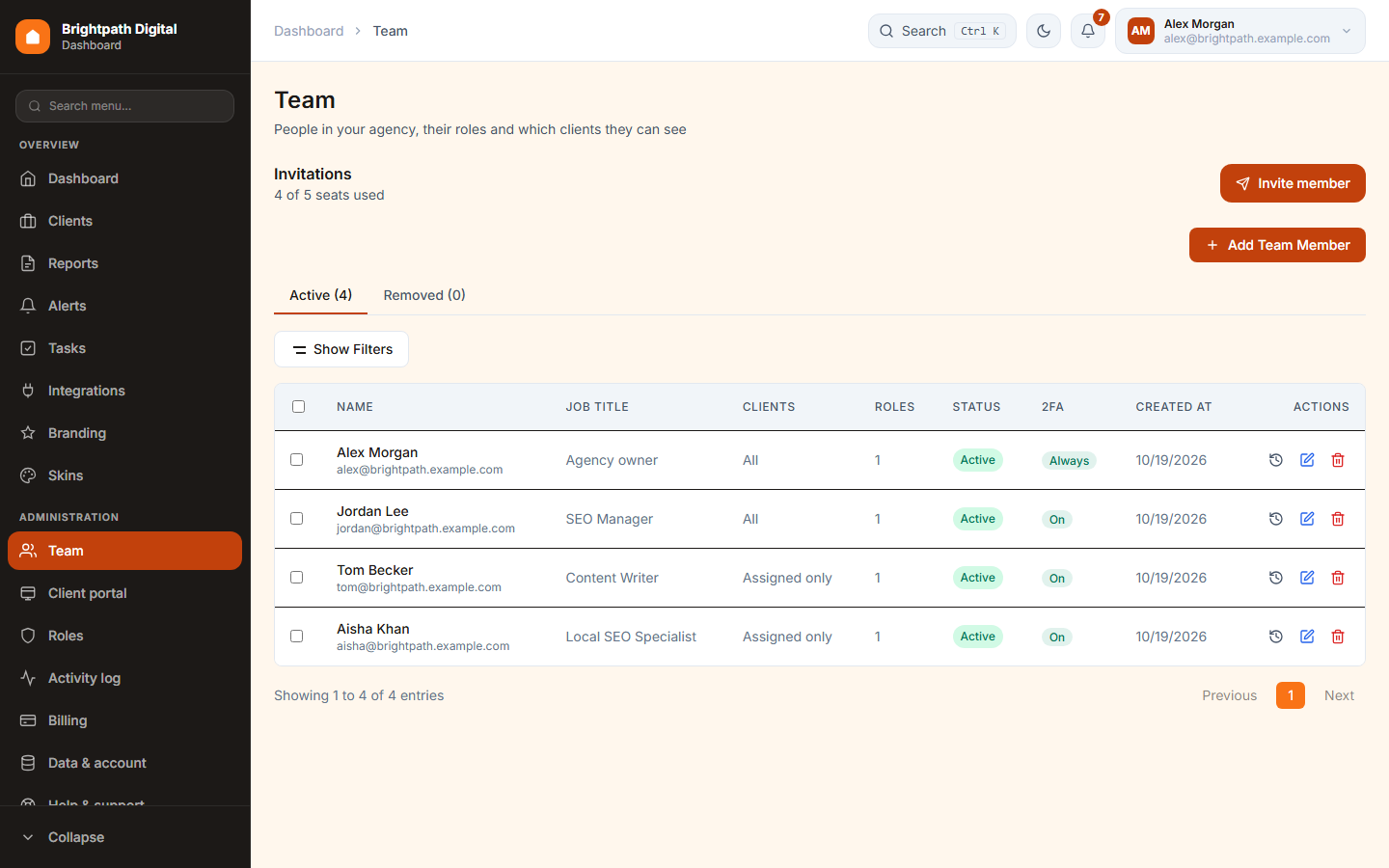Delete Alex Morgan from the team
Viewport: 1389px width, 868px height.
coord(1338,460)
